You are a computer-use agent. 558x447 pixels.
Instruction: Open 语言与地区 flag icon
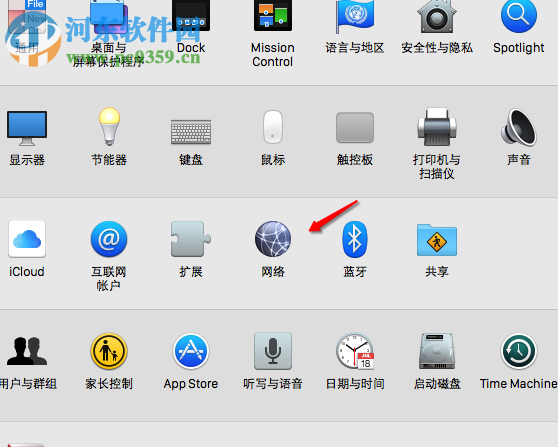[355, 16]
